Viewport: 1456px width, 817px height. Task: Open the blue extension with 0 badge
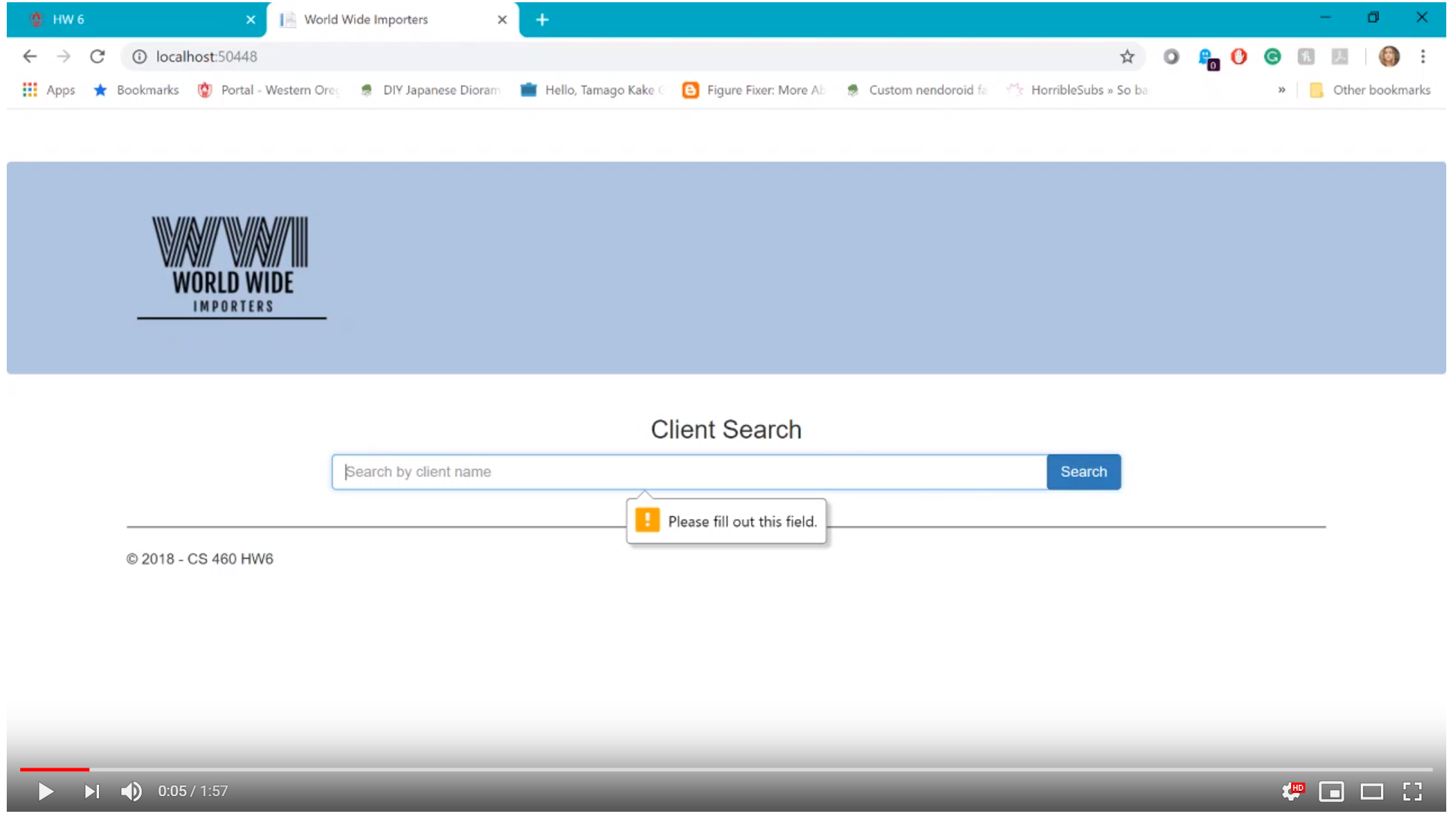point(1207,58)
